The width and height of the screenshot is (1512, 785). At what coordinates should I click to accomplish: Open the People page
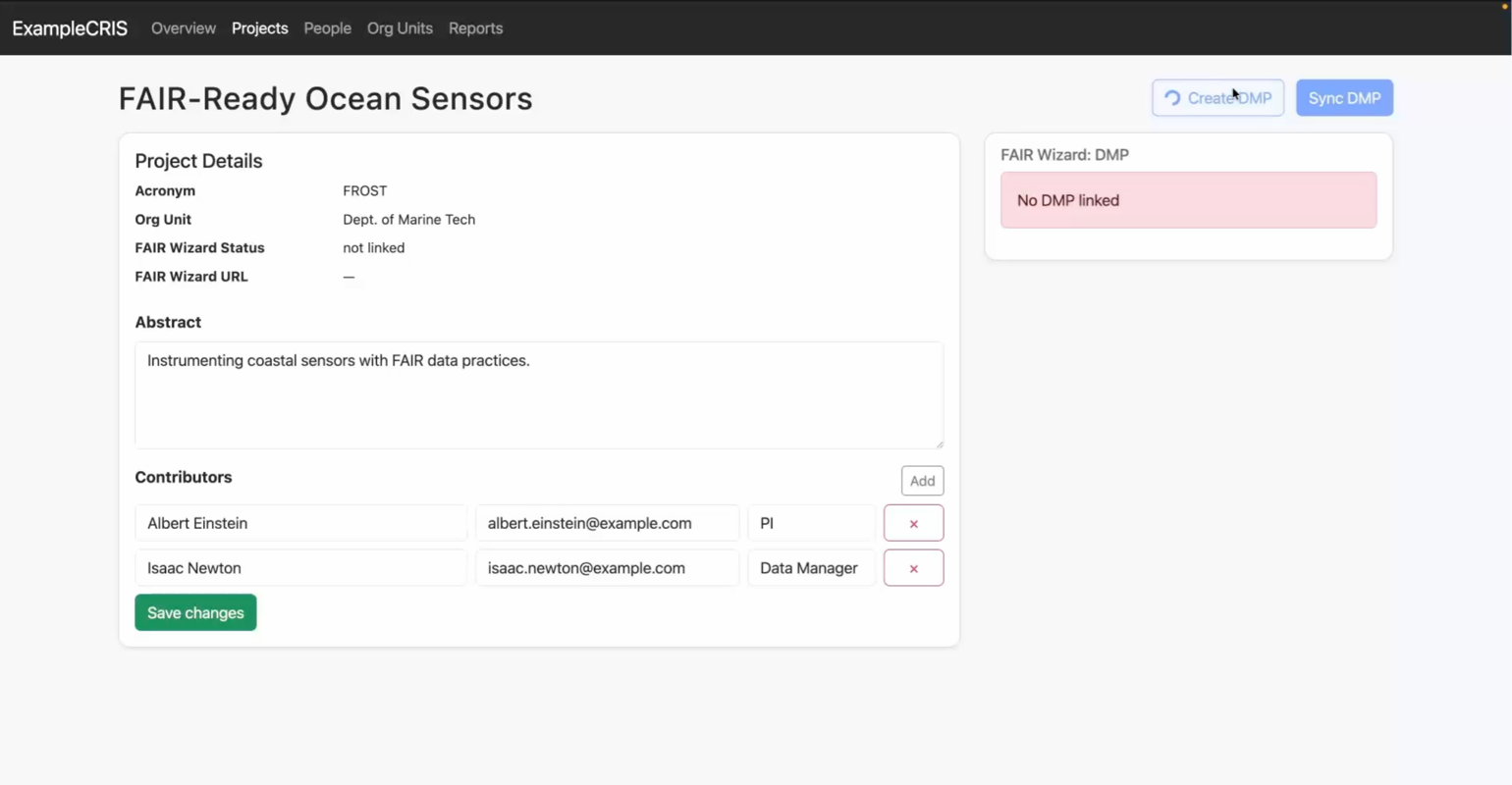pyautogui.click(x=327, y=28)
